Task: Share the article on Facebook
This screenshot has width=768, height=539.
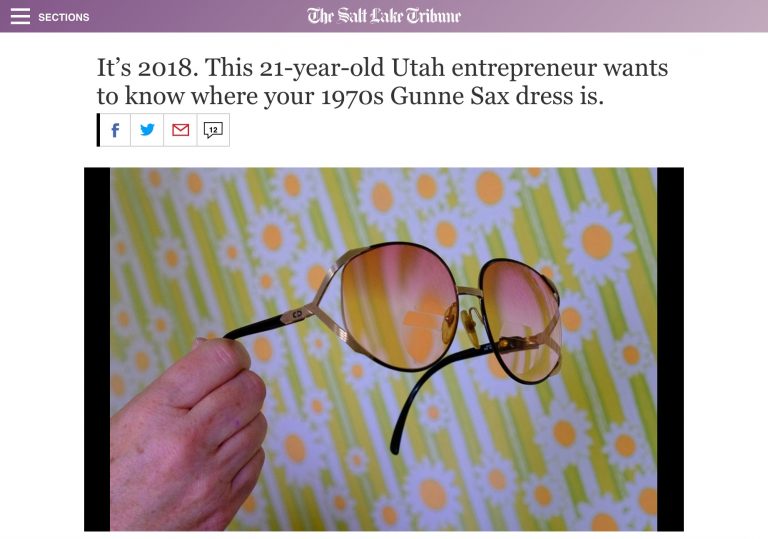Action: (115, 130)
